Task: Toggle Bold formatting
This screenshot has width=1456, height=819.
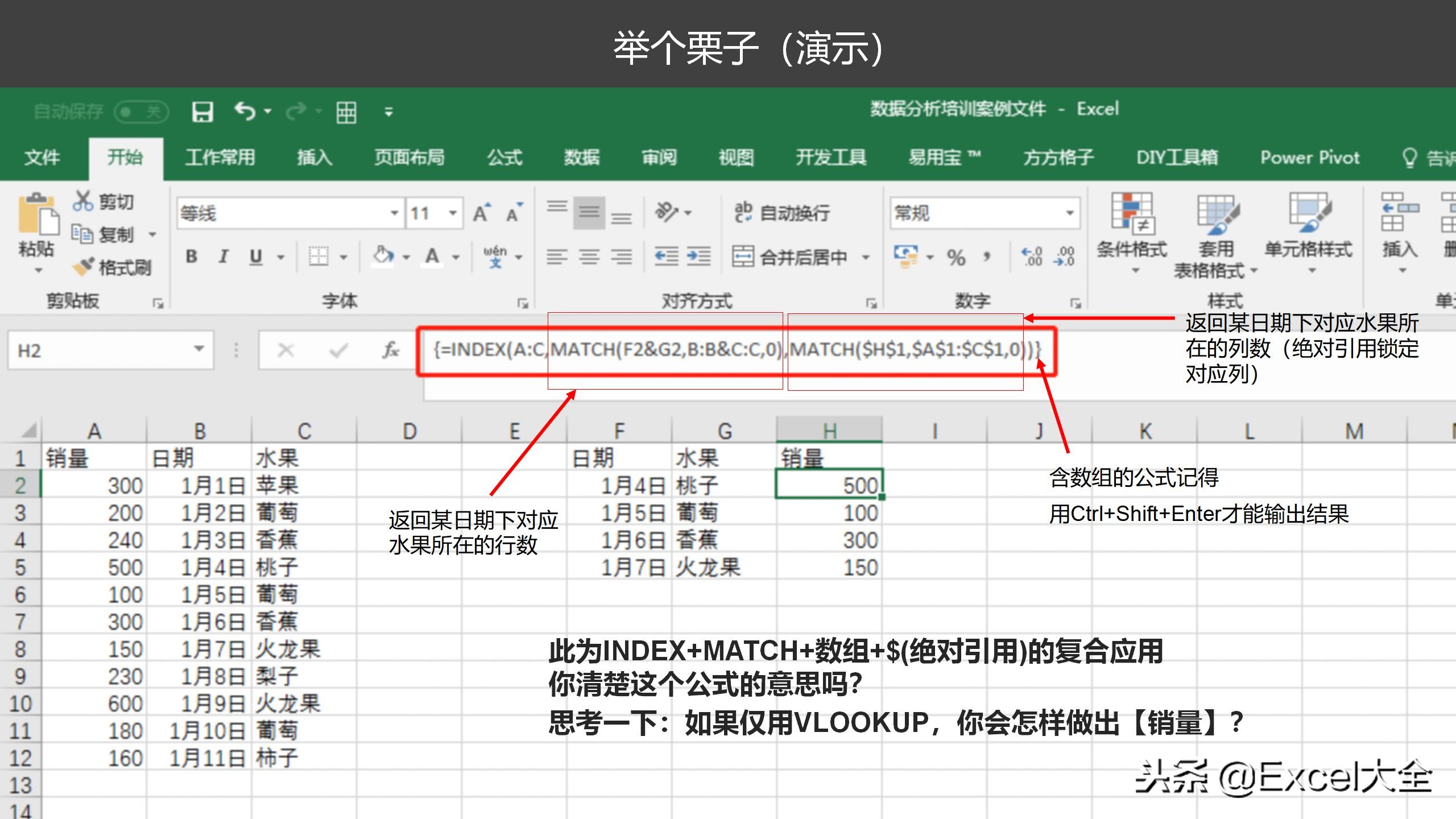Action: pyautogui.click(x=190, y=256)
